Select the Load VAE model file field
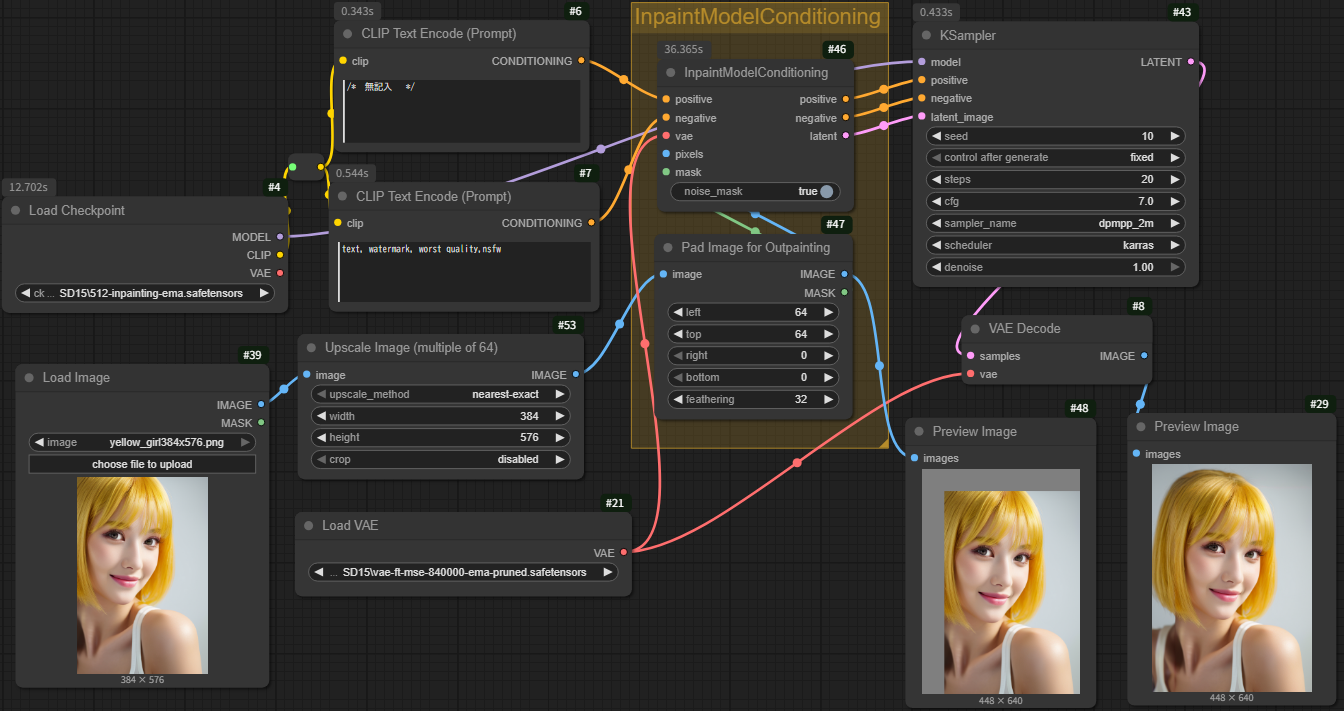 464,572
